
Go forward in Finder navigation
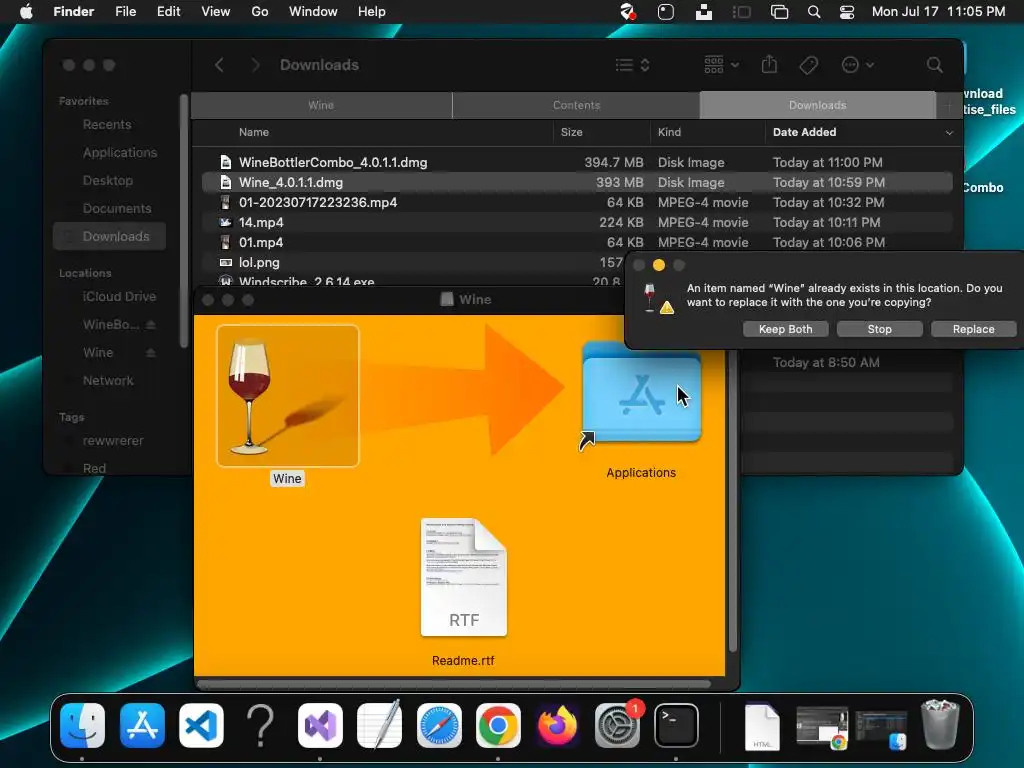(x=255, y=65)
